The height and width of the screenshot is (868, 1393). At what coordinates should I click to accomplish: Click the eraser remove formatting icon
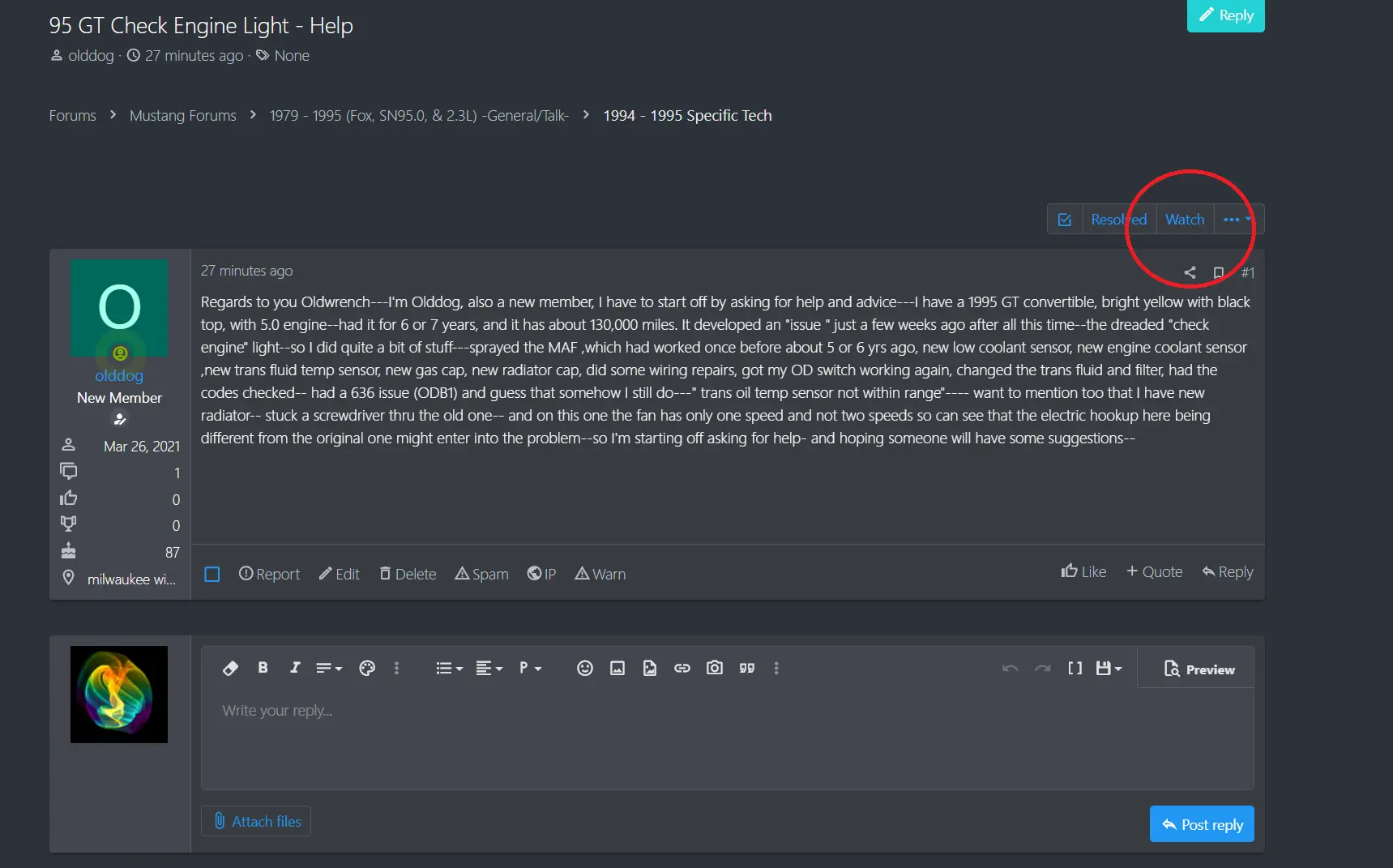230,668
